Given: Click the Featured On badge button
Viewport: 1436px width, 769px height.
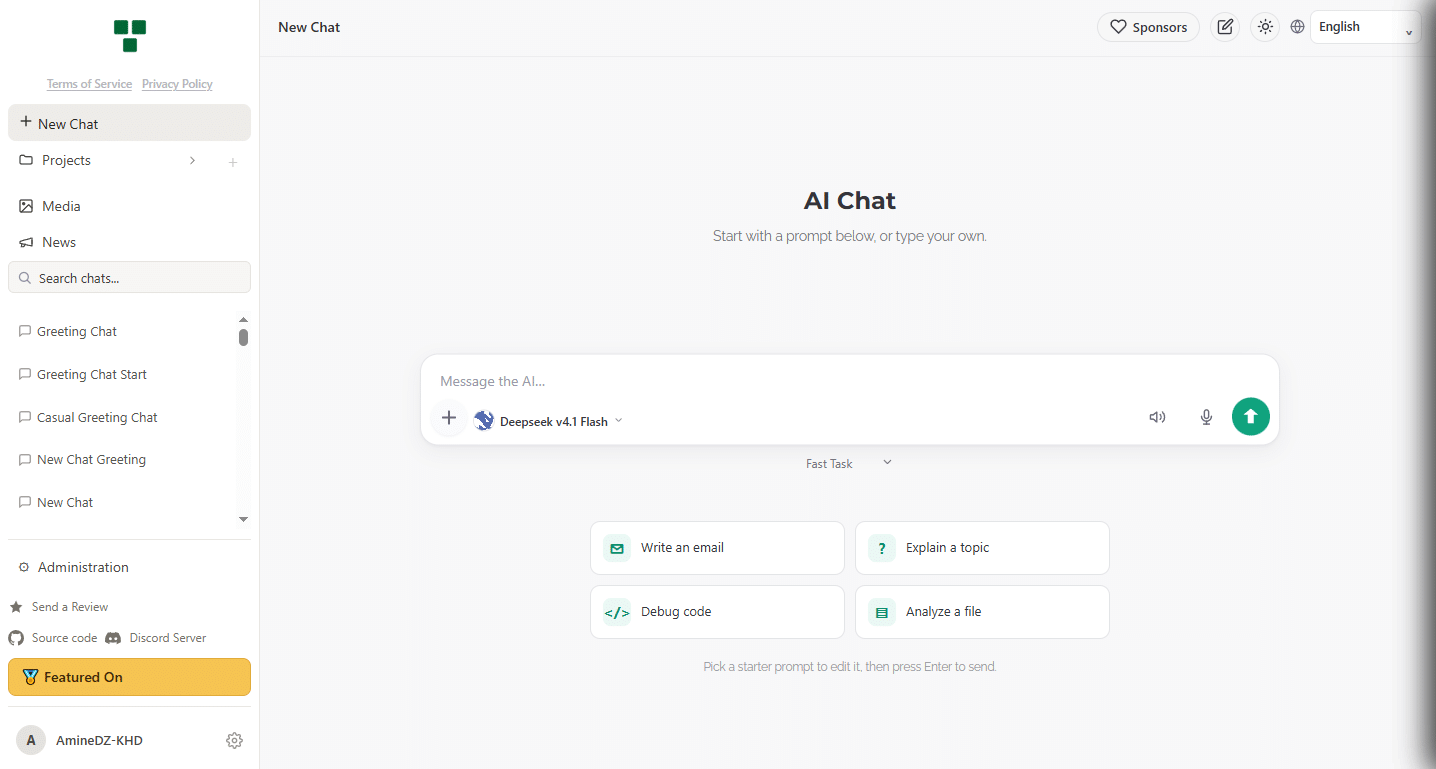Looking at the screenshot, I should pyautogui.click(x=129, y=677).
